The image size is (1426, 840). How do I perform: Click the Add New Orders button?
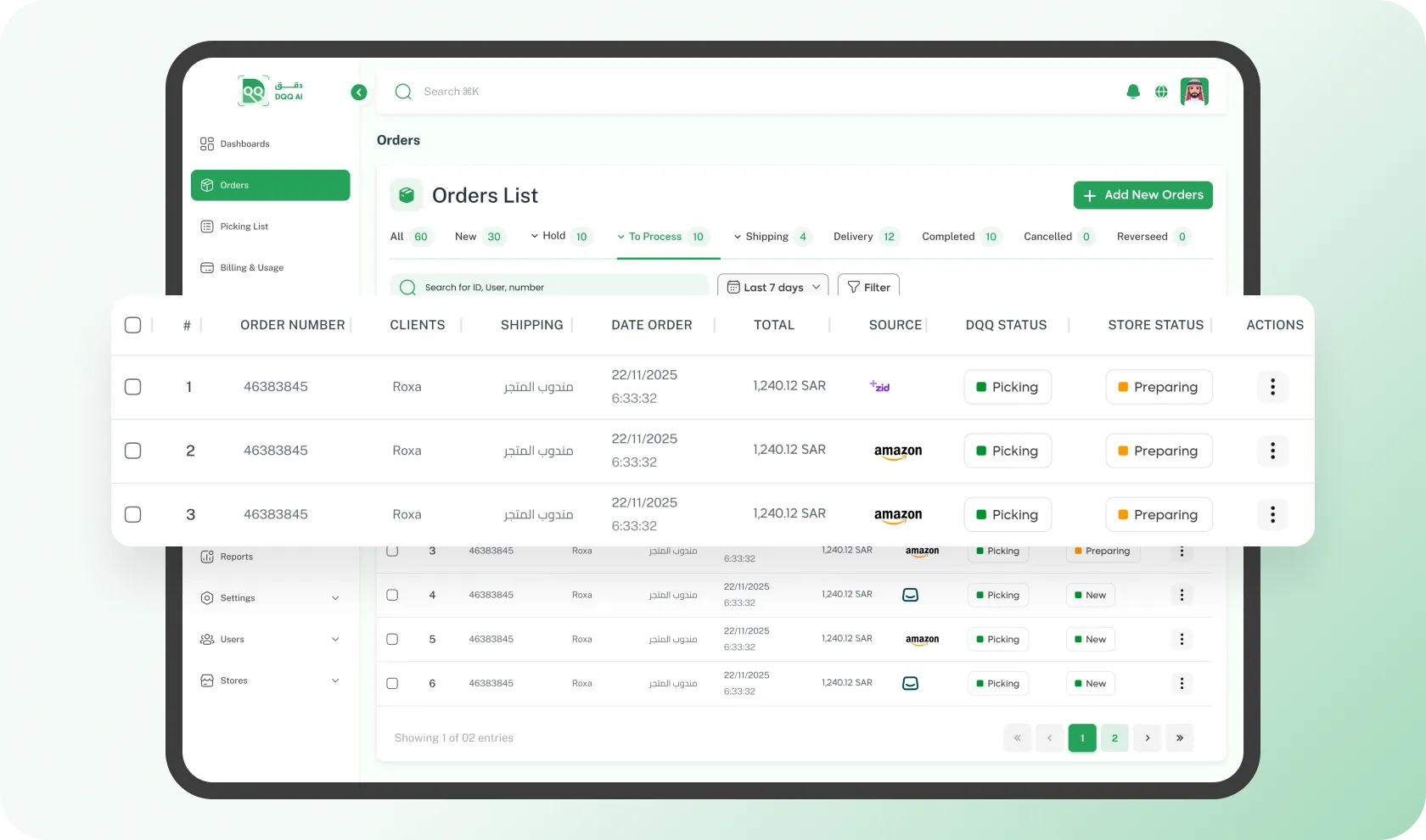click(x=1142, y=195)
